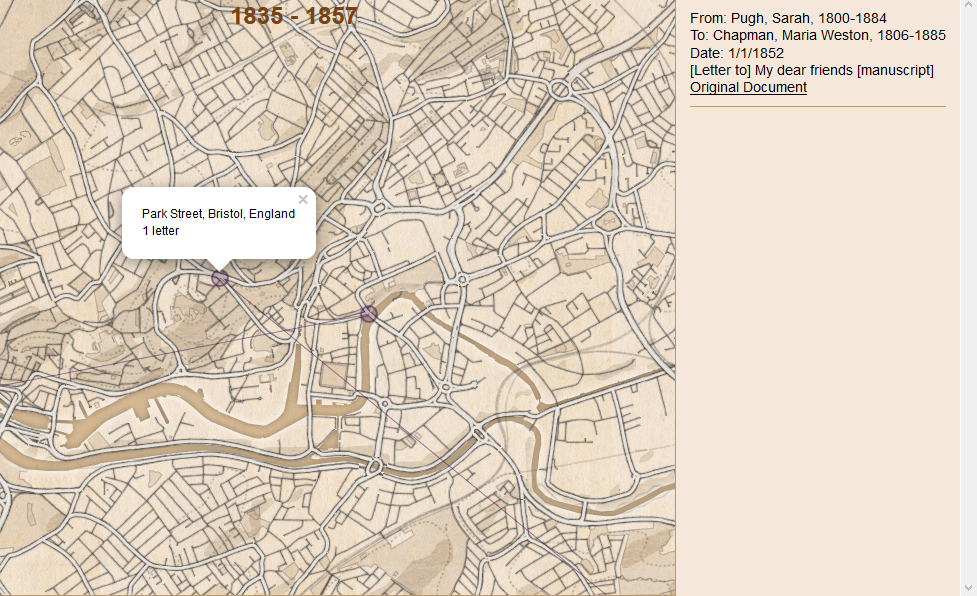
Task: Select the purple marker at the river bend
Action: (x=369, y=314)
